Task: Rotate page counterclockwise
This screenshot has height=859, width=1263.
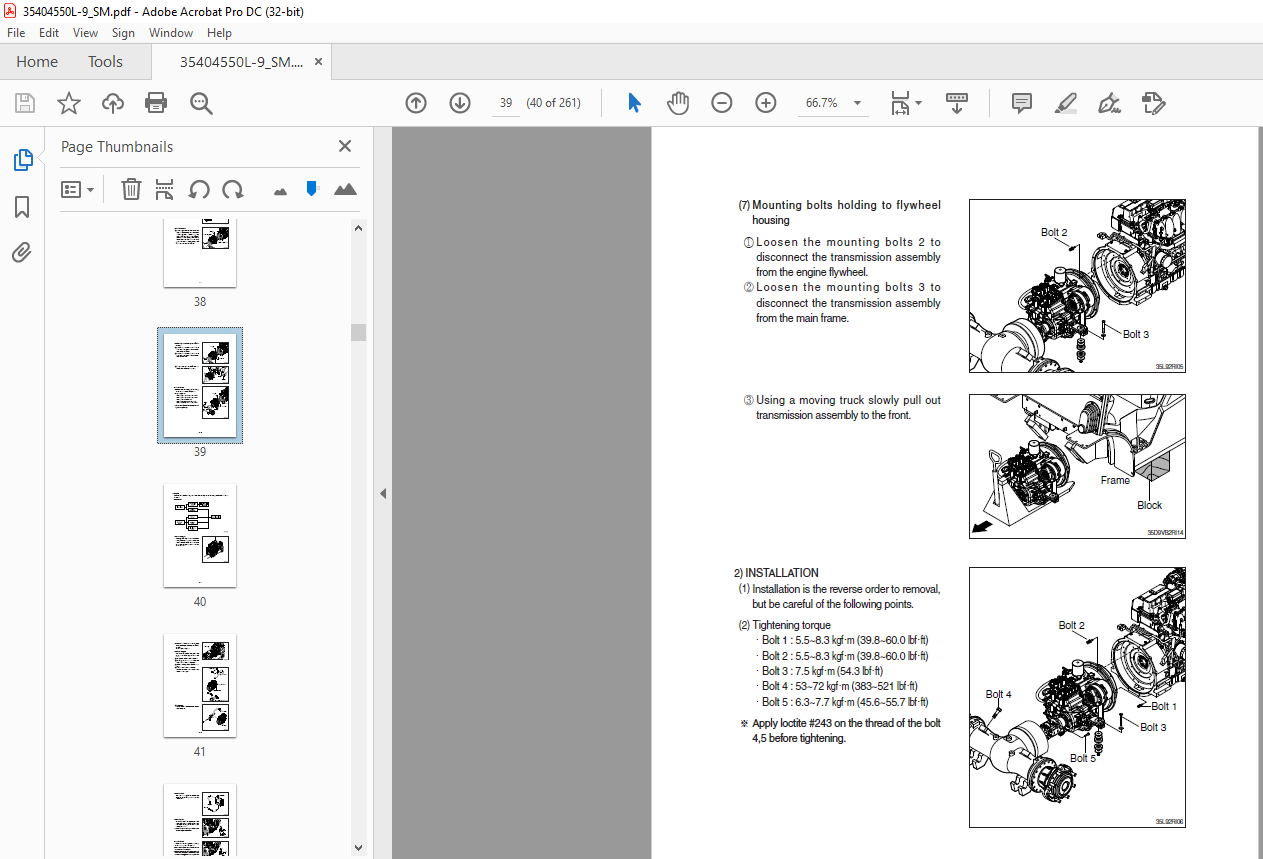Action: (199, 189)
